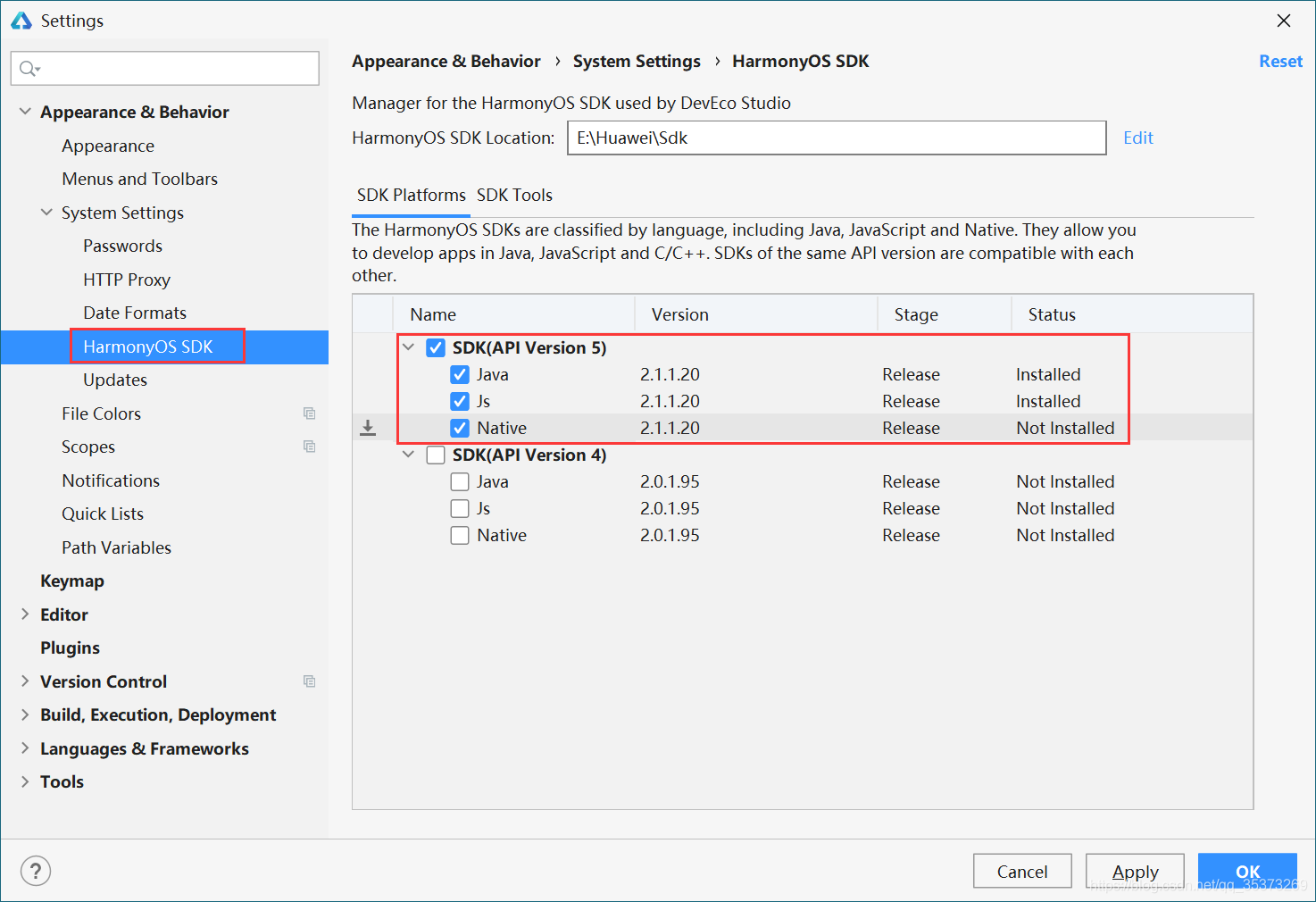This screenshot has height=902, width=1316.
Task: Click the download icon beside Native row
Action: [x=368, y=429]
